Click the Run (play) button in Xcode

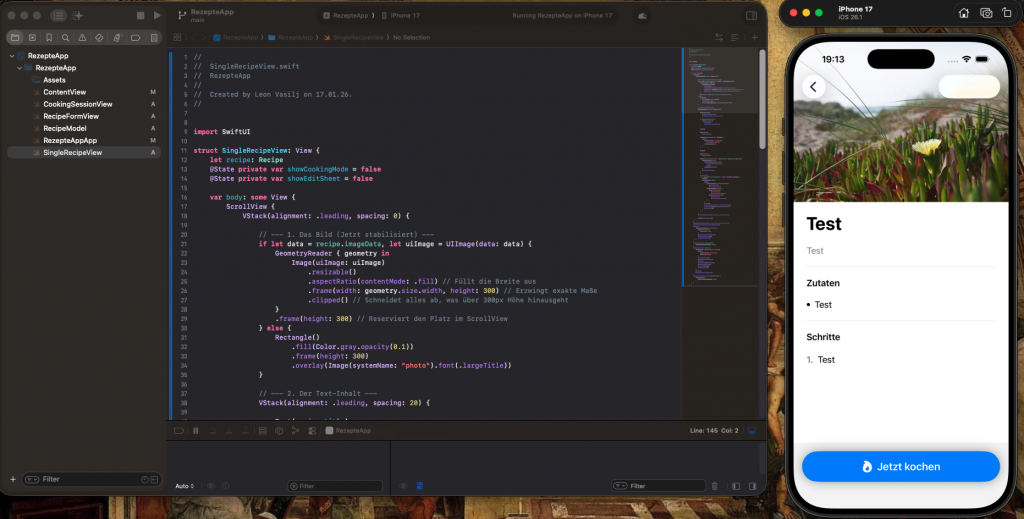[157, 16]
